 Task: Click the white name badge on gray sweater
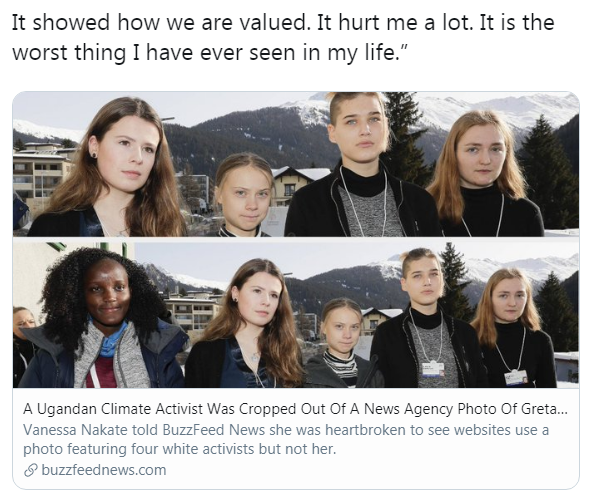pos(432,369)
